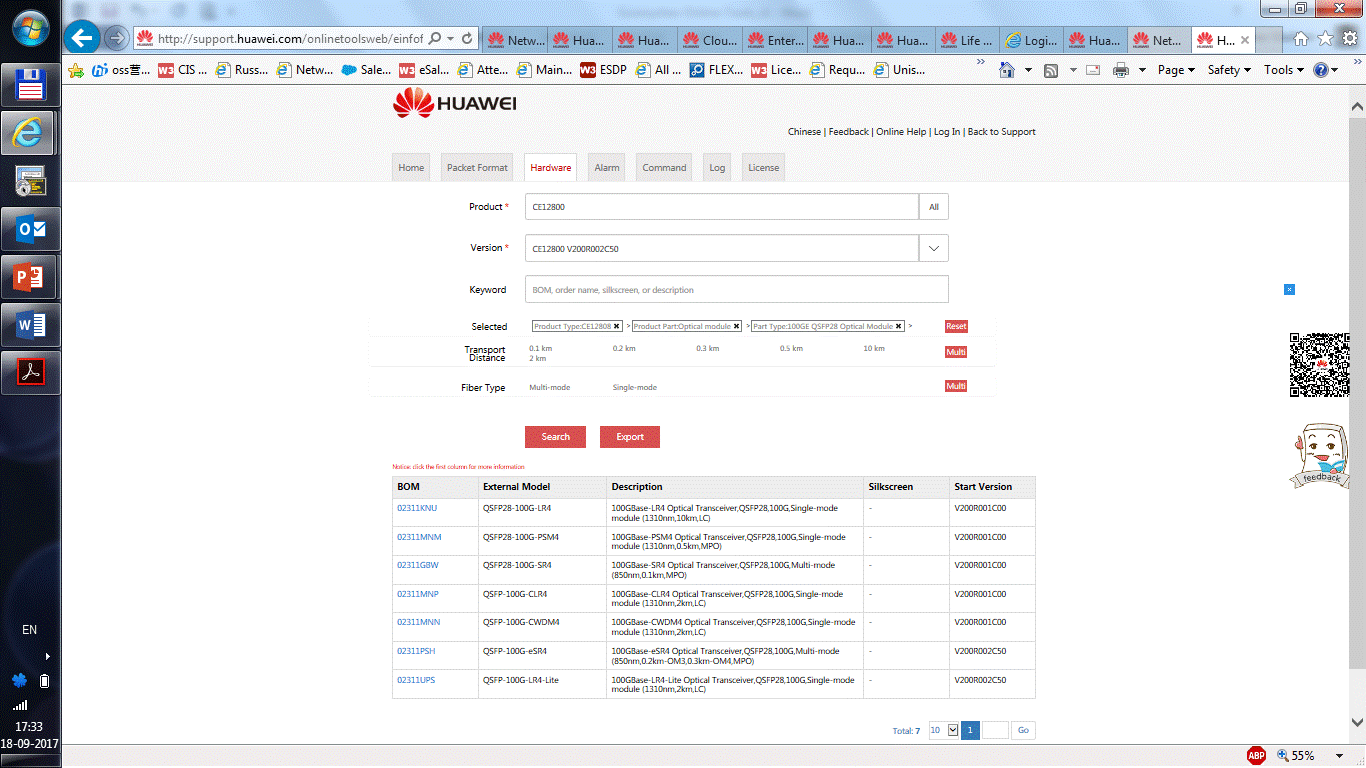This screenshot has width=1366, height=768.
Task: Go back to the previous page
Action: (x=82, y=39)
